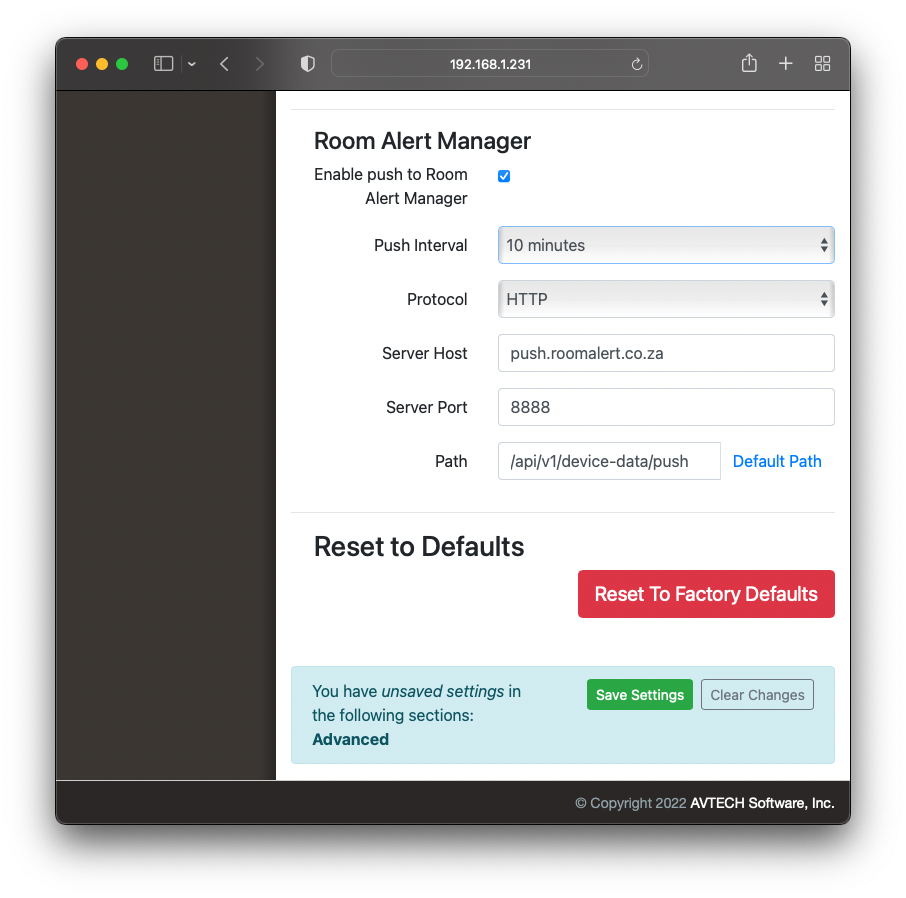Click the 192.168.1.231 address bar
Viewport: 906px width, 898px height.
490,64
